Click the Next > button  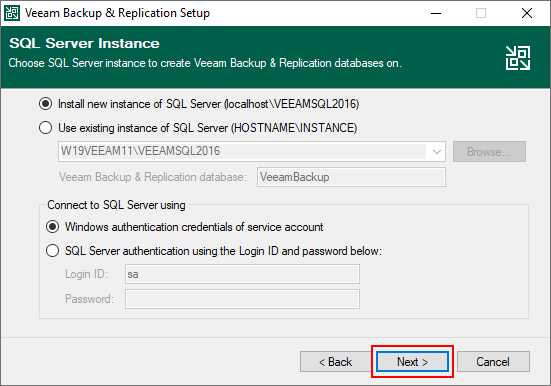point(412,361)
